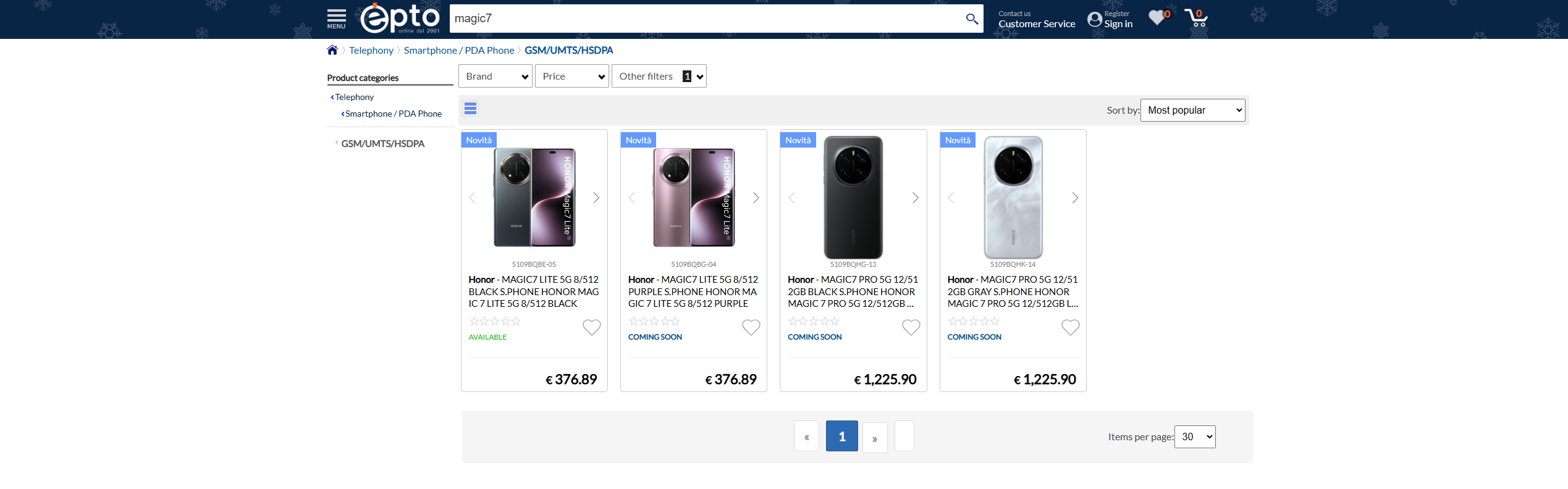Show previous image of Magic7 Pro Gray
This screenshot has height=489, width=1568.
tap(951, 198)
